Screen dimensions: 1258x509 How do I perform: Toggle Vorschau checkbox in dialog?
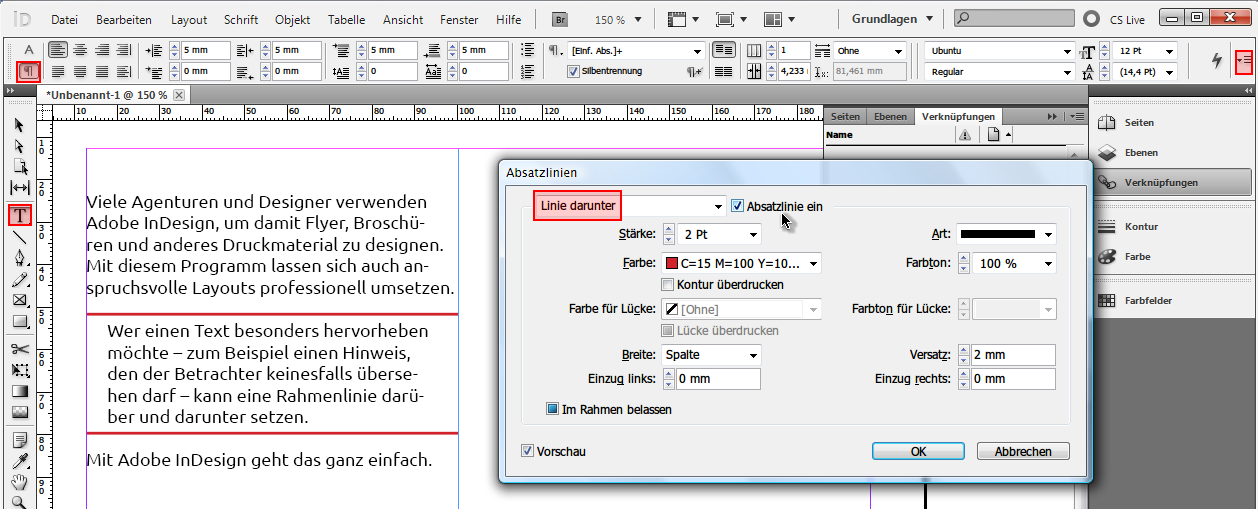click(528, 451)
